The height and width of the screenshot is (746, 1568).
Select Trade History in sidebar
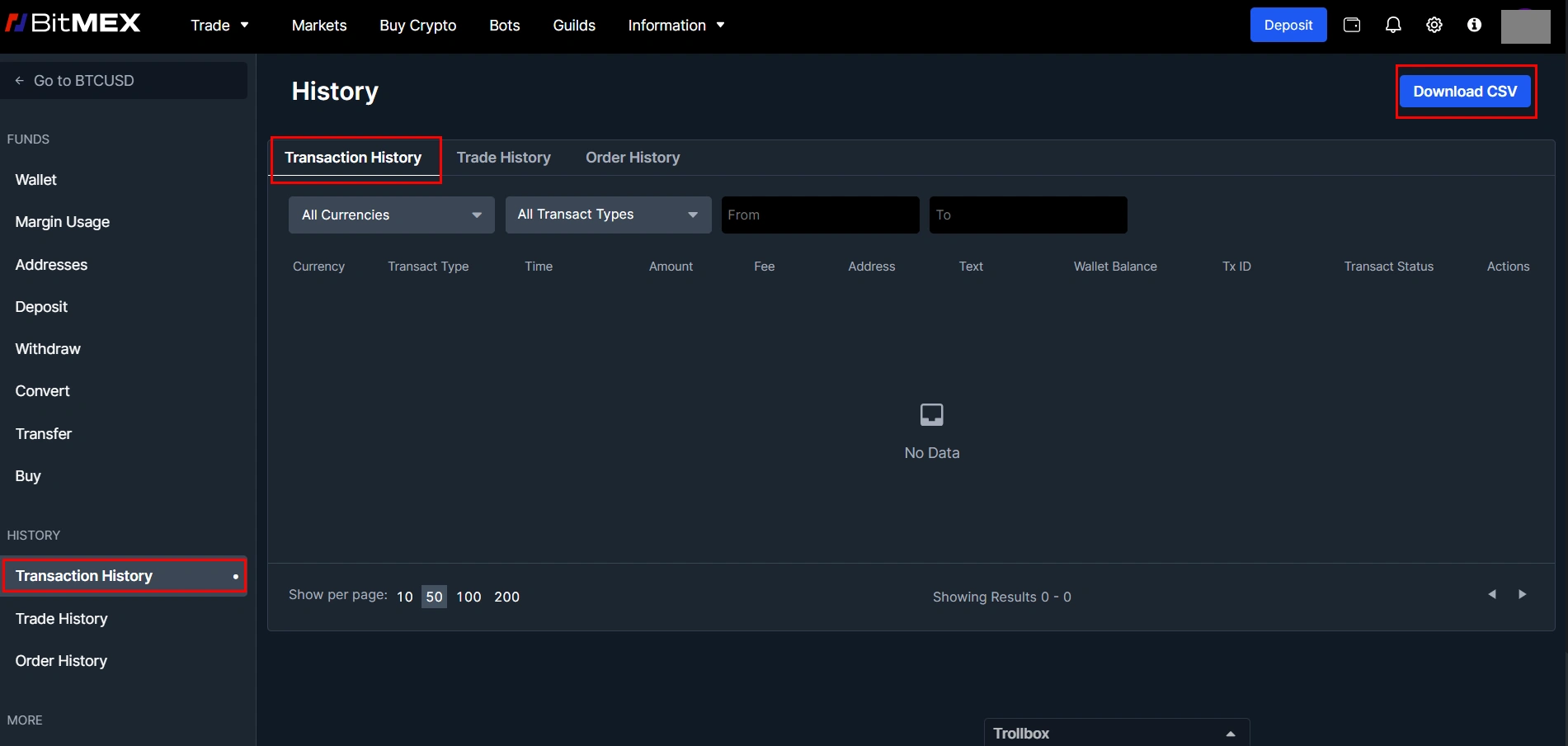(62, 619)
